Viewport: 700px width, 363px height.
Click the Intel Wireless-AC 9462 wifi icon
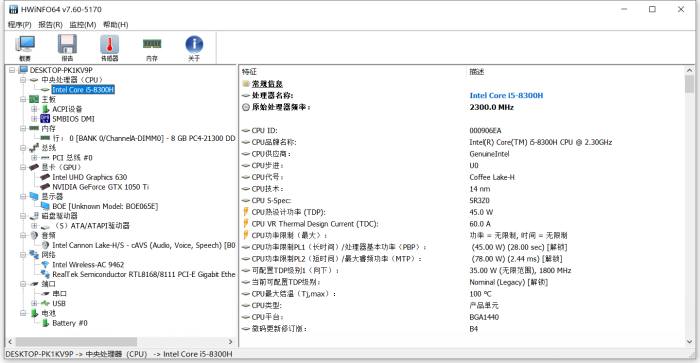[45, 265]
